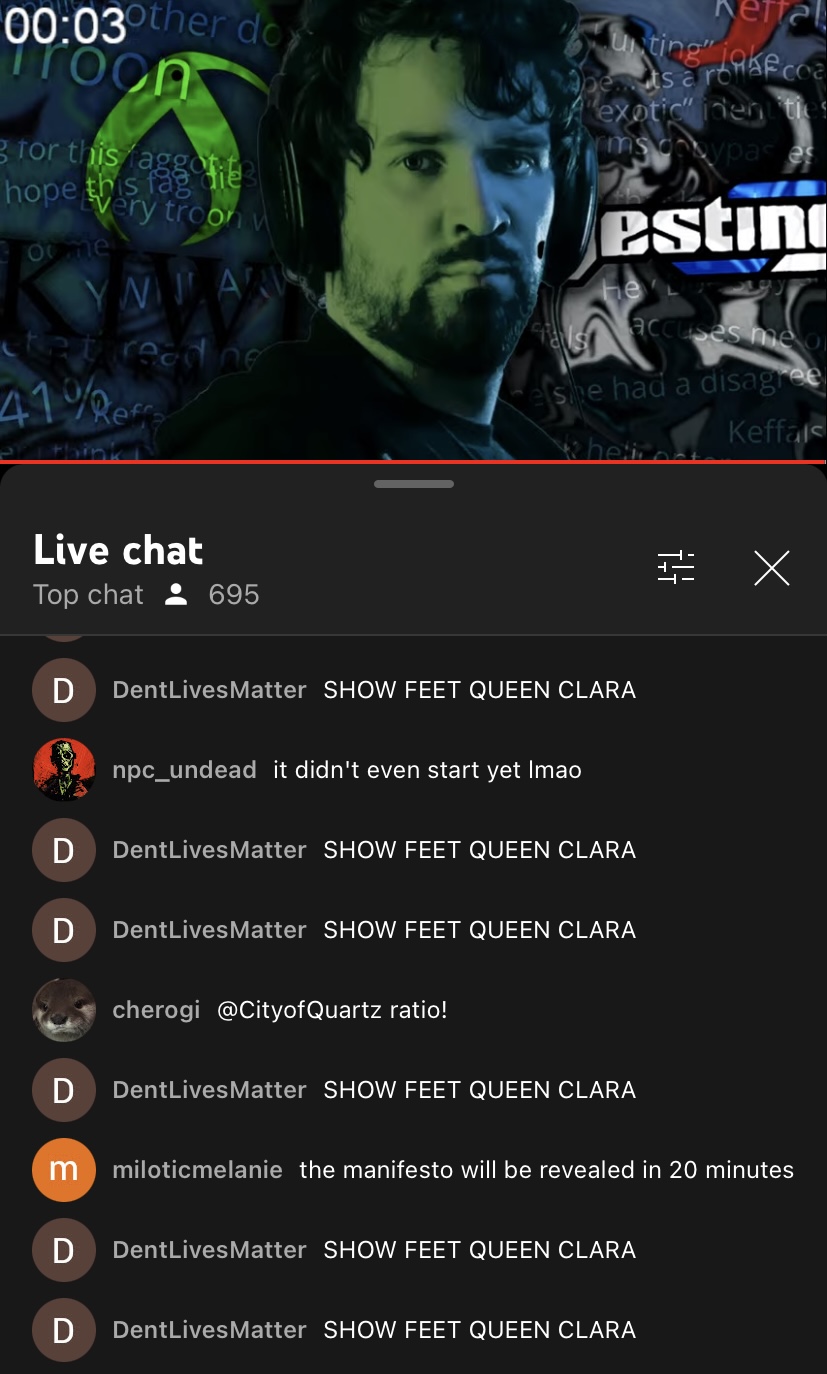
Task: Tap the viewer count person icon
Action: coord(176,595)
